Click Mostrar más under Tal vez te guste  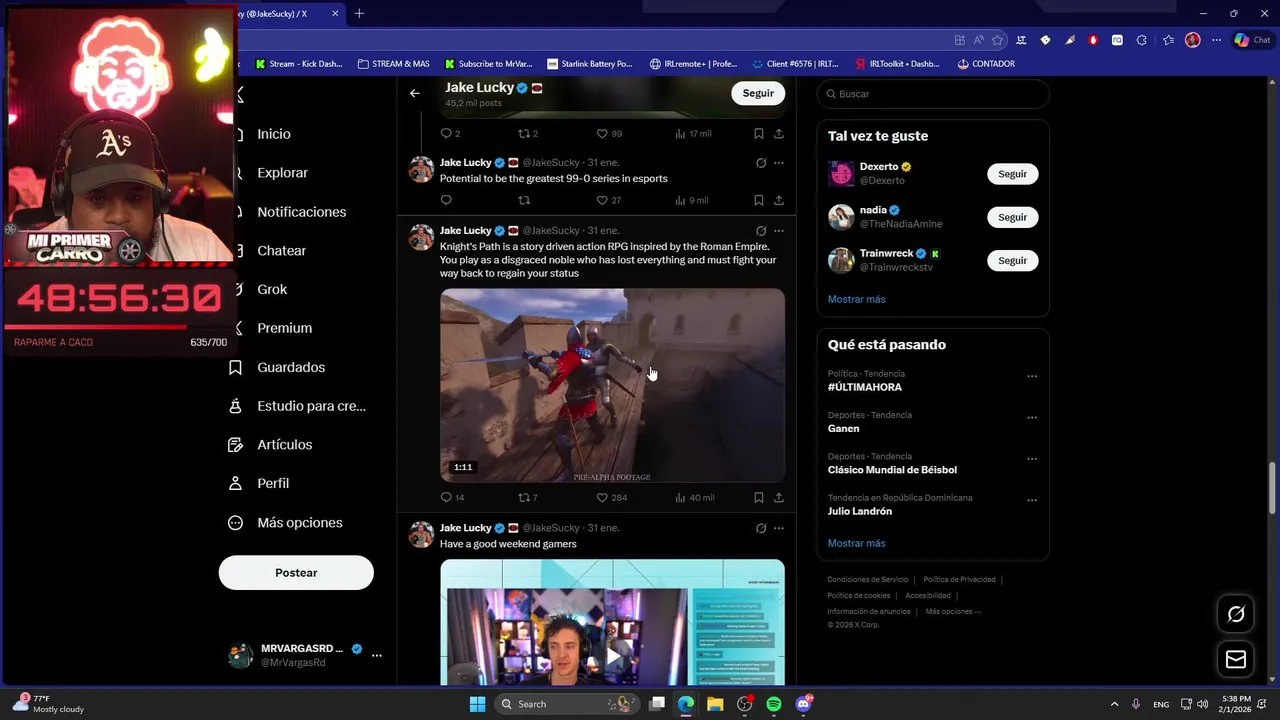pos(856,299)
